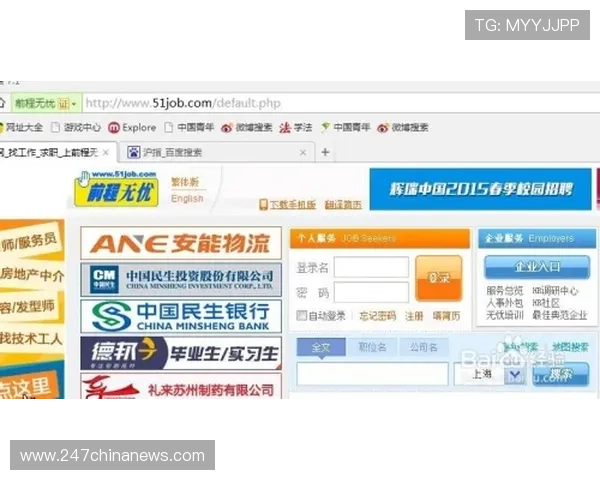The image size is (600, 480).
Task: Click the 密码 password field
Action: 371,292
